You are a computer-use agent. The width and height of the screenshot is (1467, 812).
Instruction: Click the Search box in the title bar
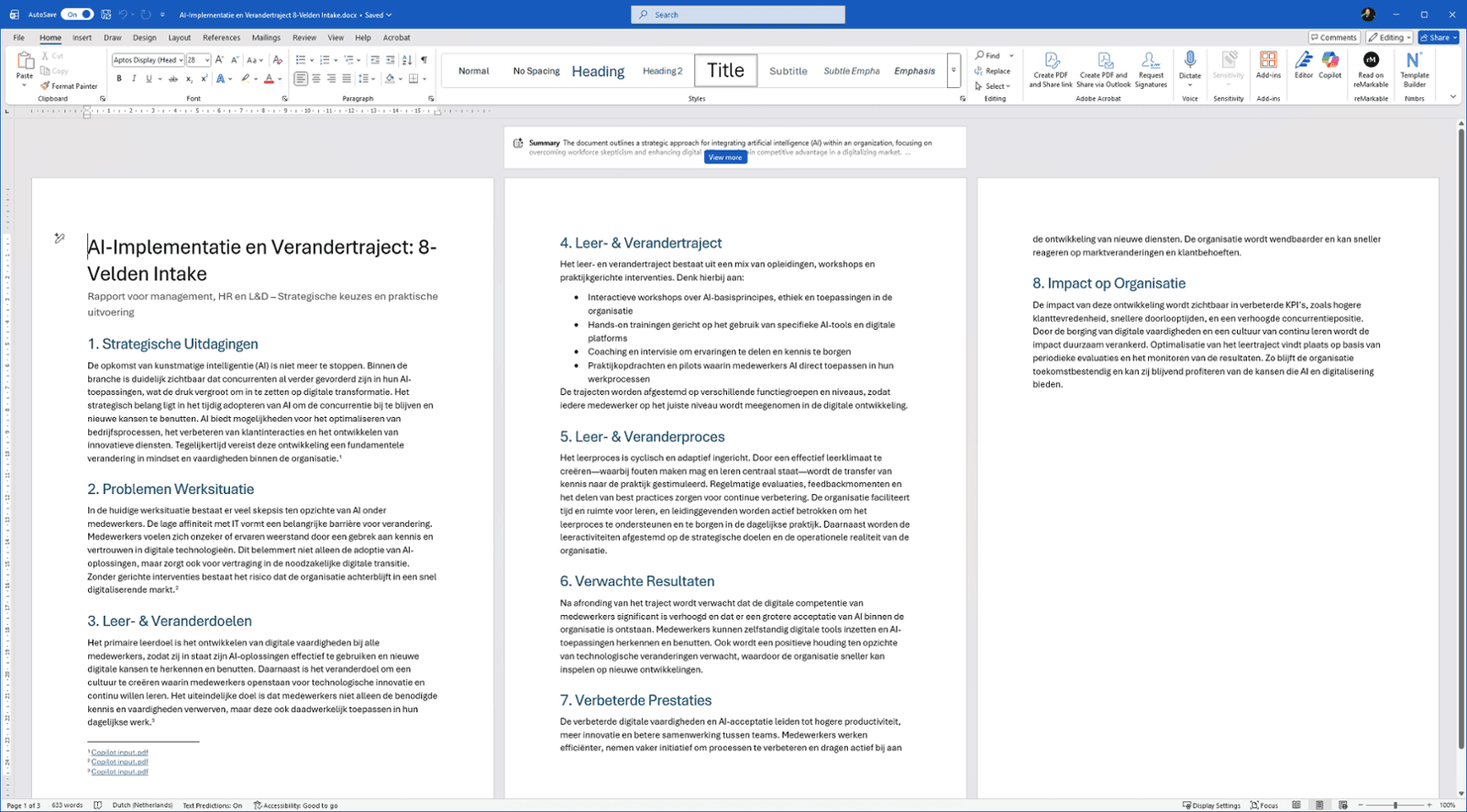pos(738,15)
